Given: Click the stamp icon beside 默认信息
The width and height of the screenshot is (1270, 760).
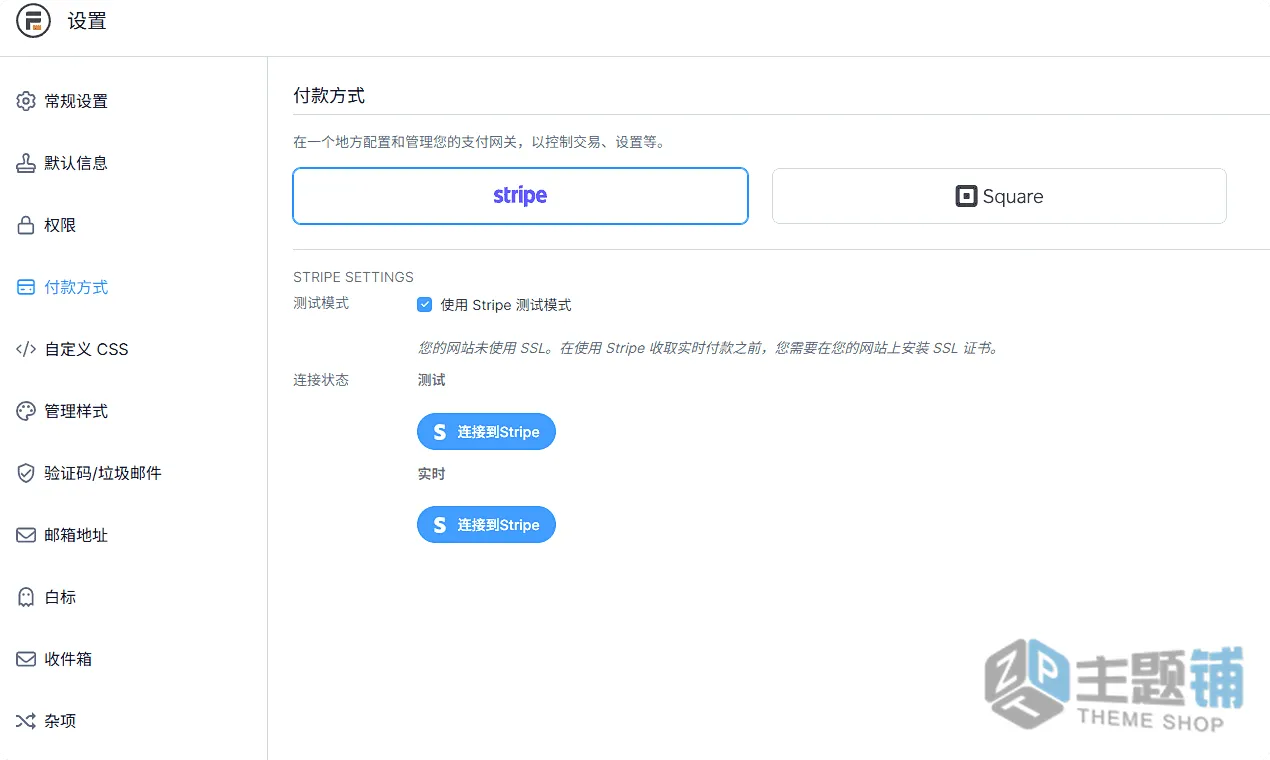Looking at the screenshot, I should click(x=26, y=163).
